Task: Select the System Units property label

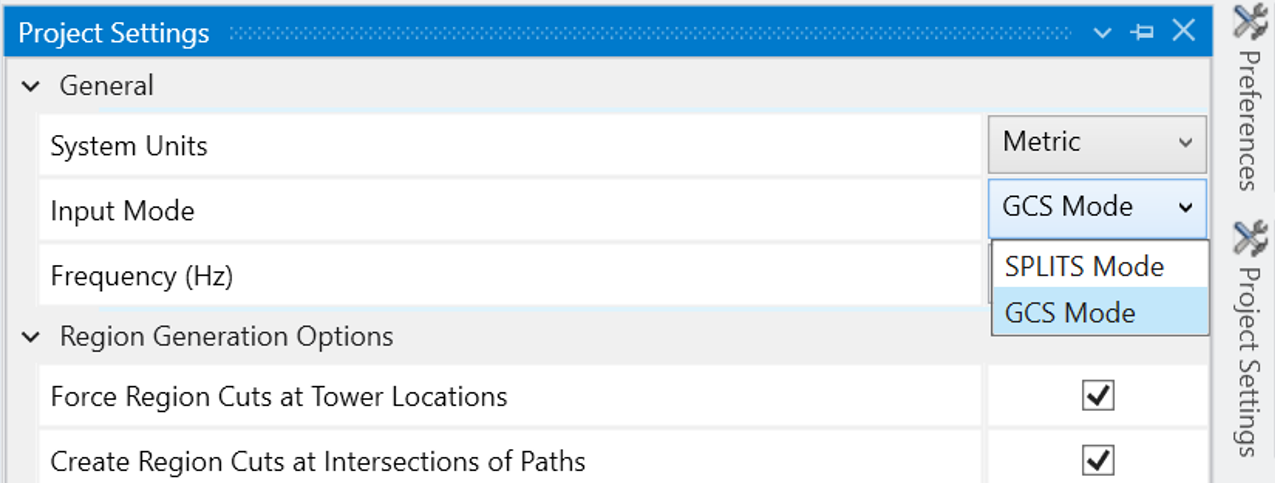Action: tap(129, 146)
